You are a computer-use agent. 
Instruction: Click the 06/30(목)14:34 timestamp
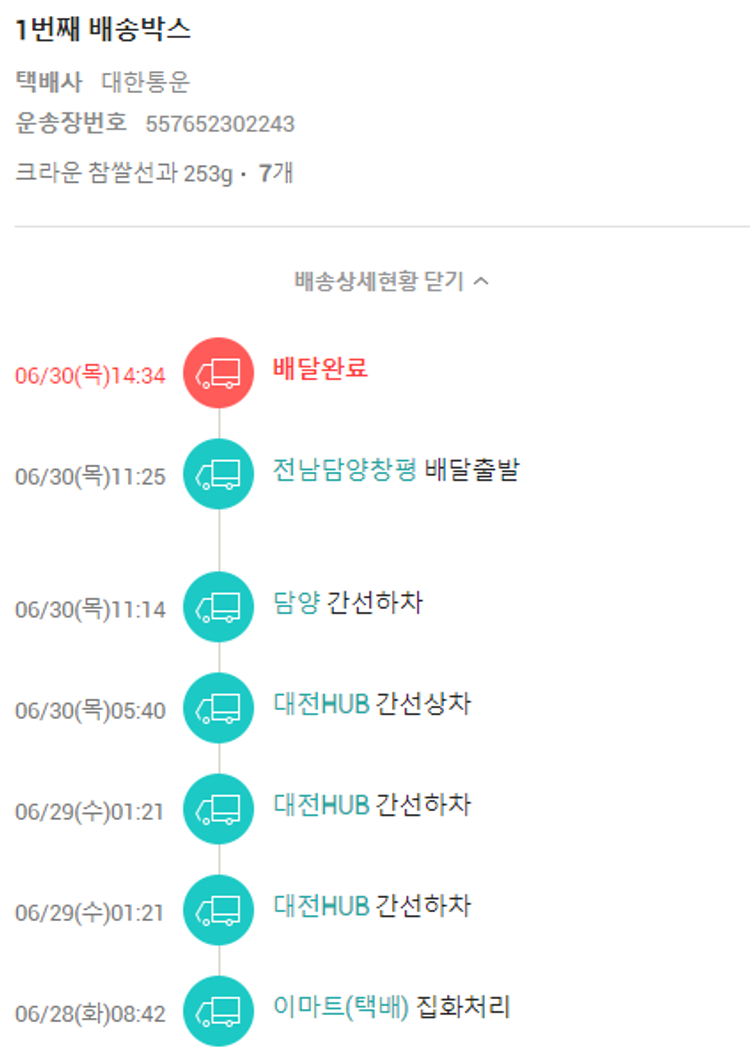pyautogui.click(x=90, y=376)
